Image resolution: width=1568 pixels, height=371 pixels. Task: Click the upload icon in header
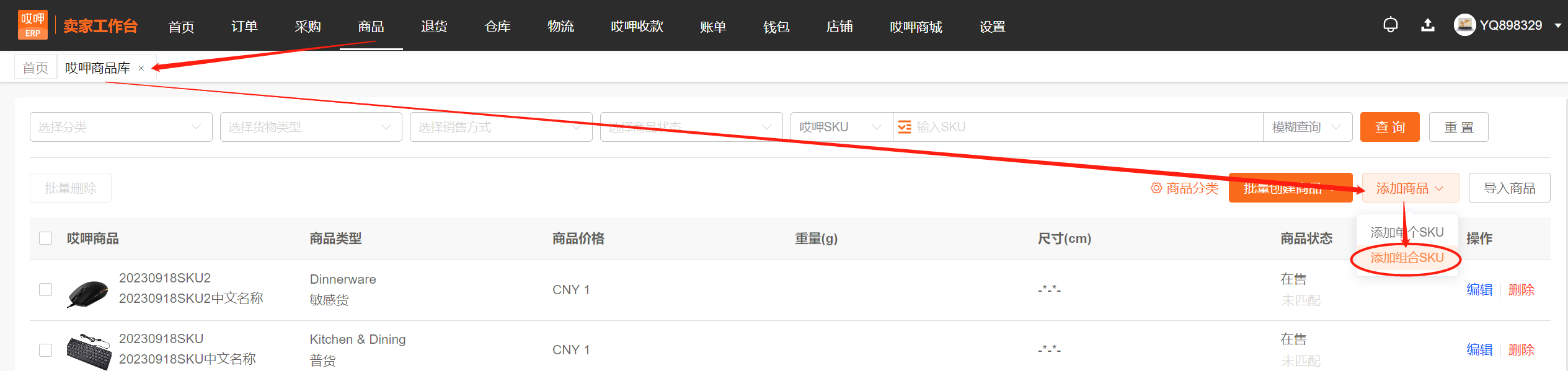(1427, 25)
